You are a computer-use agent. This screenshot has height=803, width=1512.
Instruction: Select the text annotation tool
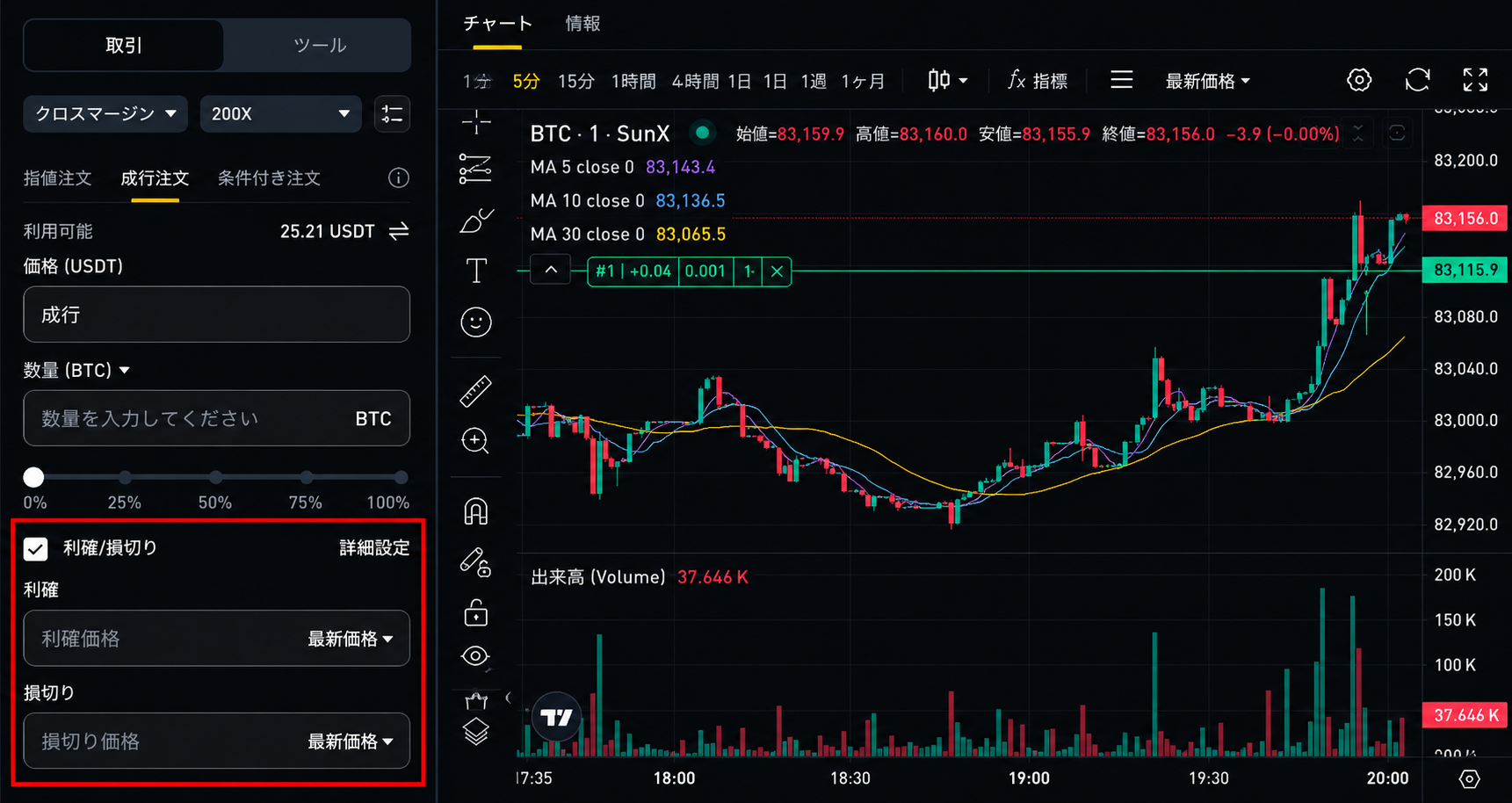(x=476, y=271)
